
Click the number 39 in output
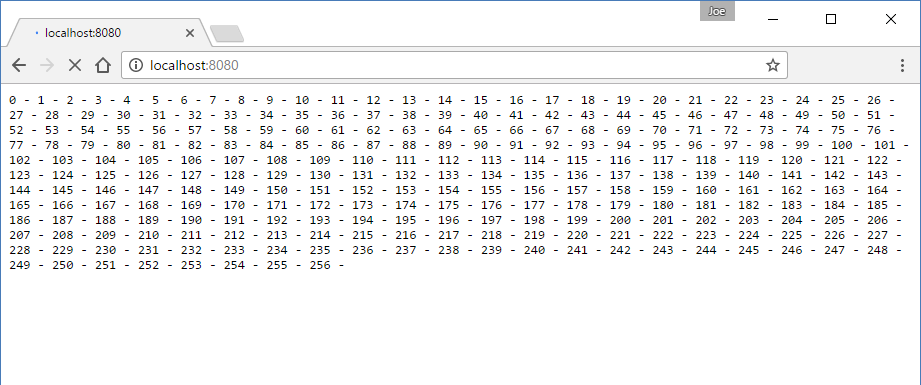point(445,115)
